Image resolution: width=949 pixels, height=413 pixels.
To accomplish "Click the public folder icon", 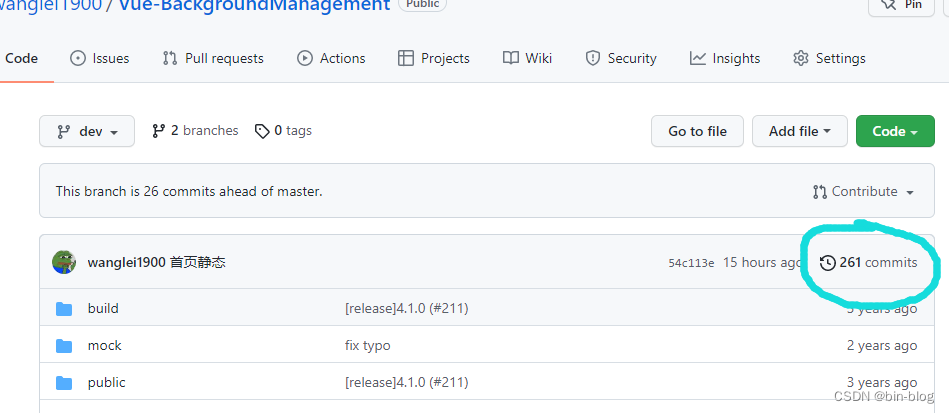I will (64, 383).
